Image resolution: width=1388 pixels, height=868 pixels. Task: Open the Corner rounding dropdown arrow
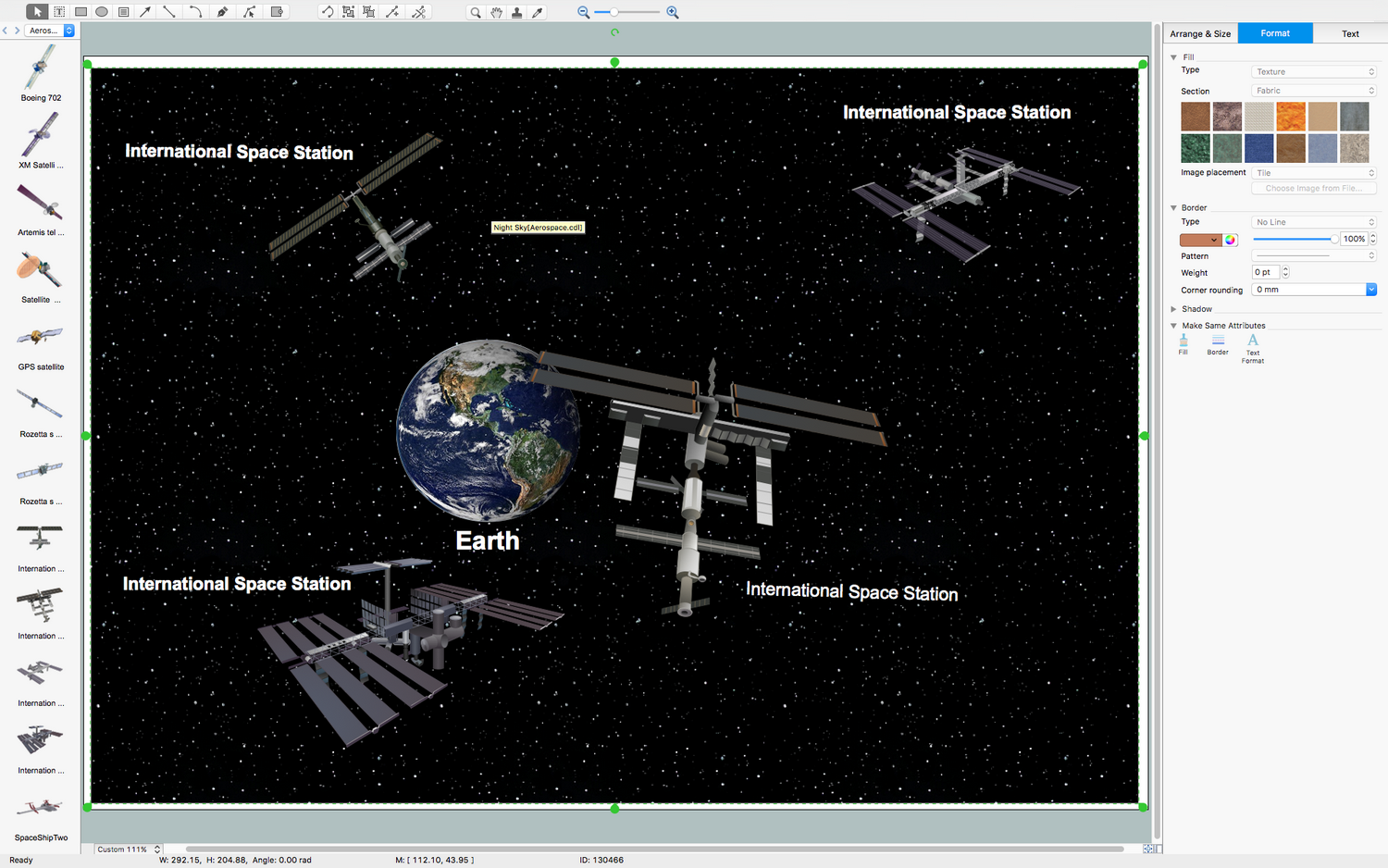click(x=1371, y=290)
